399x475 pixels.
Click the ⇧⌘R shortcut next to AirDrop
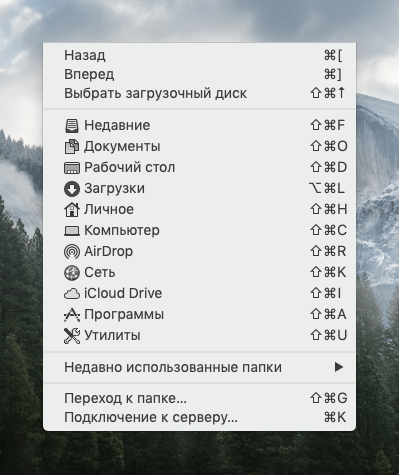point(328,252)
